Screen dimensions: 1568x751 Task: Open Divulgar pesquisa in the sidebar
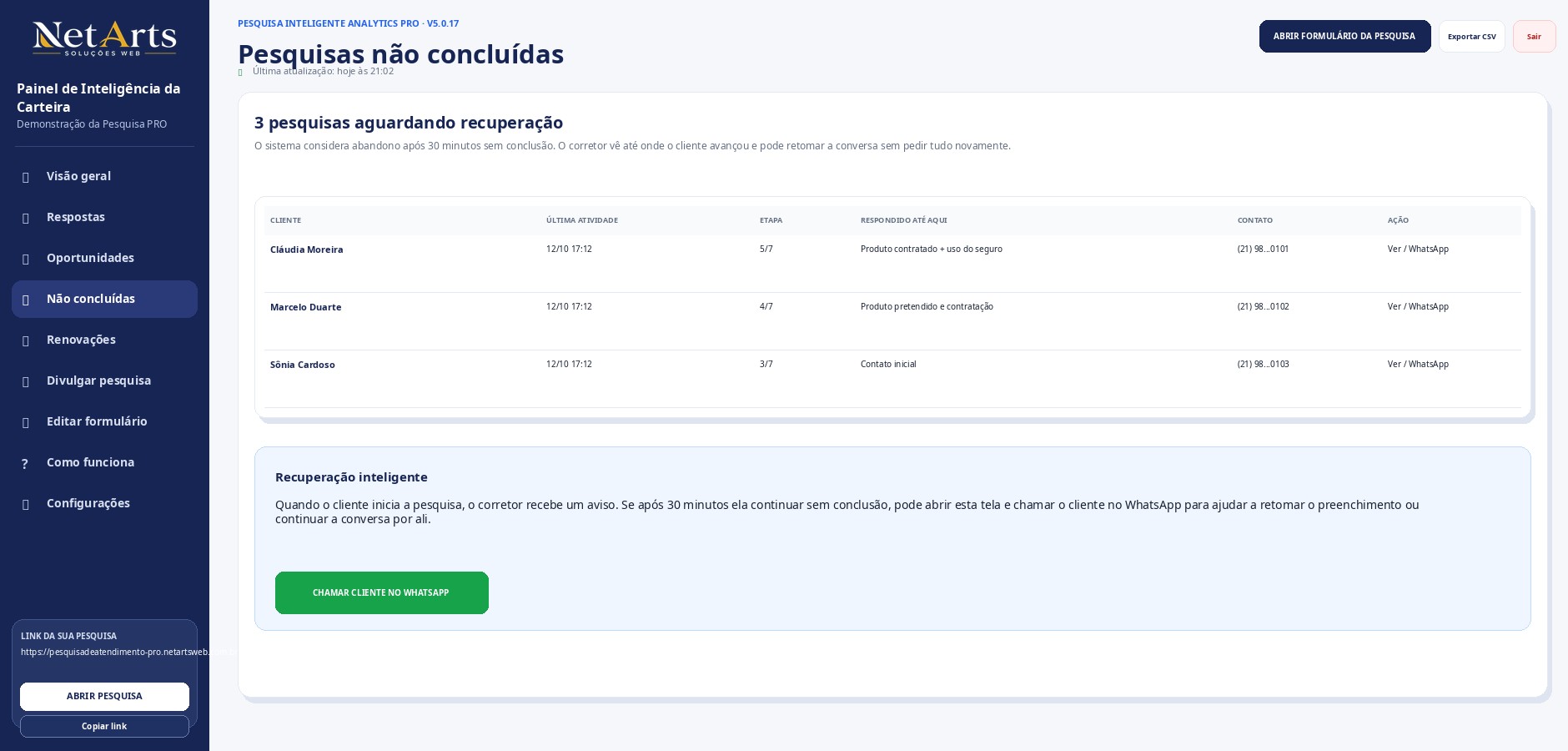click(104, 381)
